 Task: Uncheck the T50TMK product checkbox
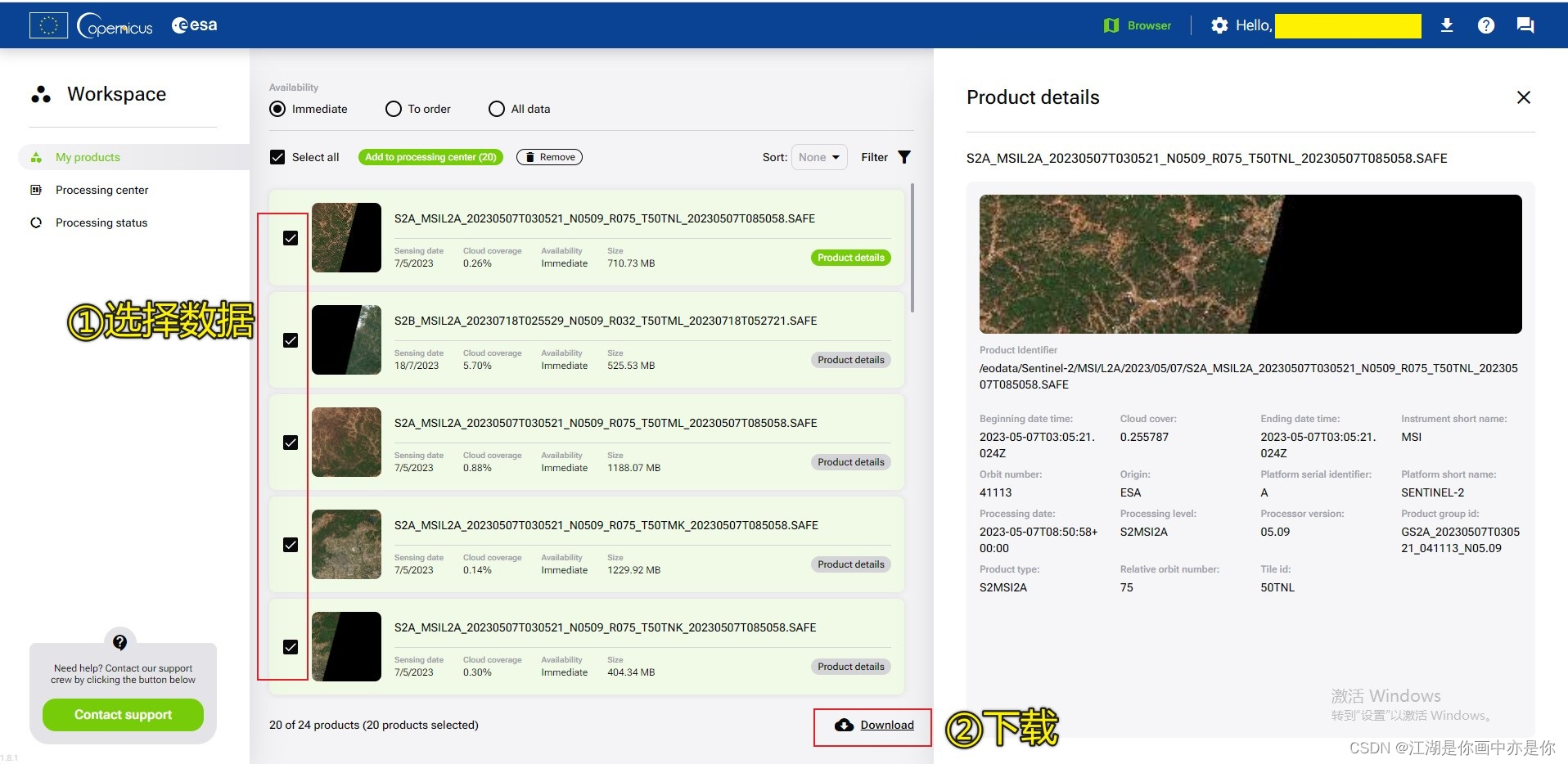(x=291, y=545)
